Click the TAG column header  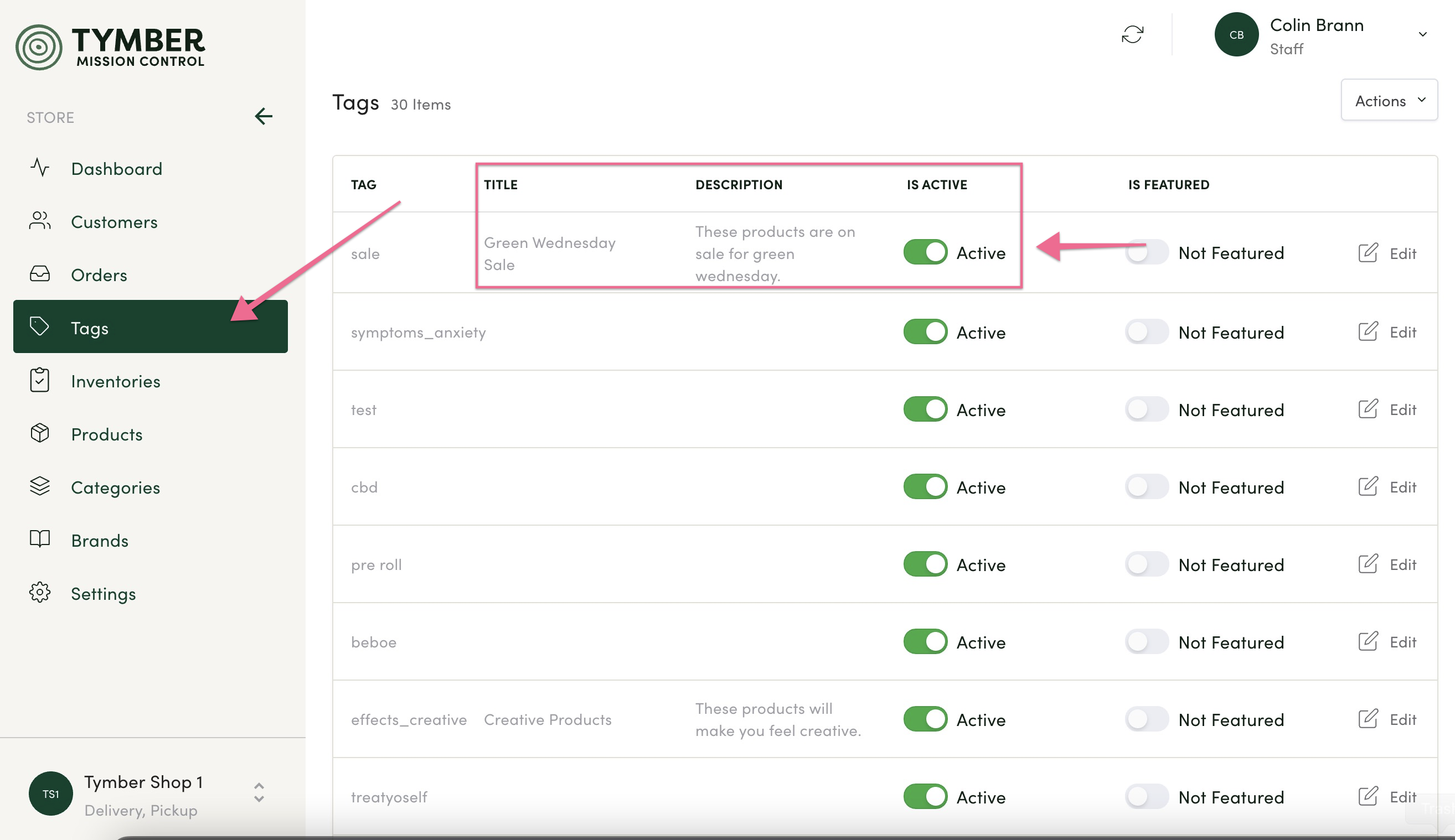tap(363, 184)
